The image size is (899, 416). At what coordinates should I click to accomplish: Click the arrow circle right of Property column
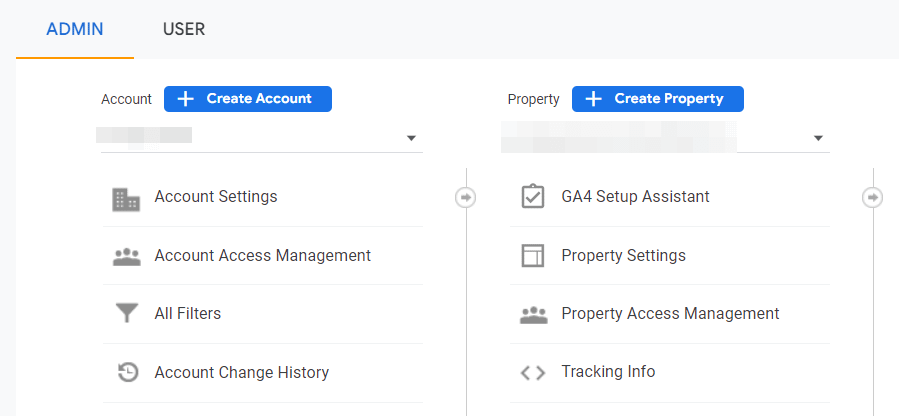point(873,198)
